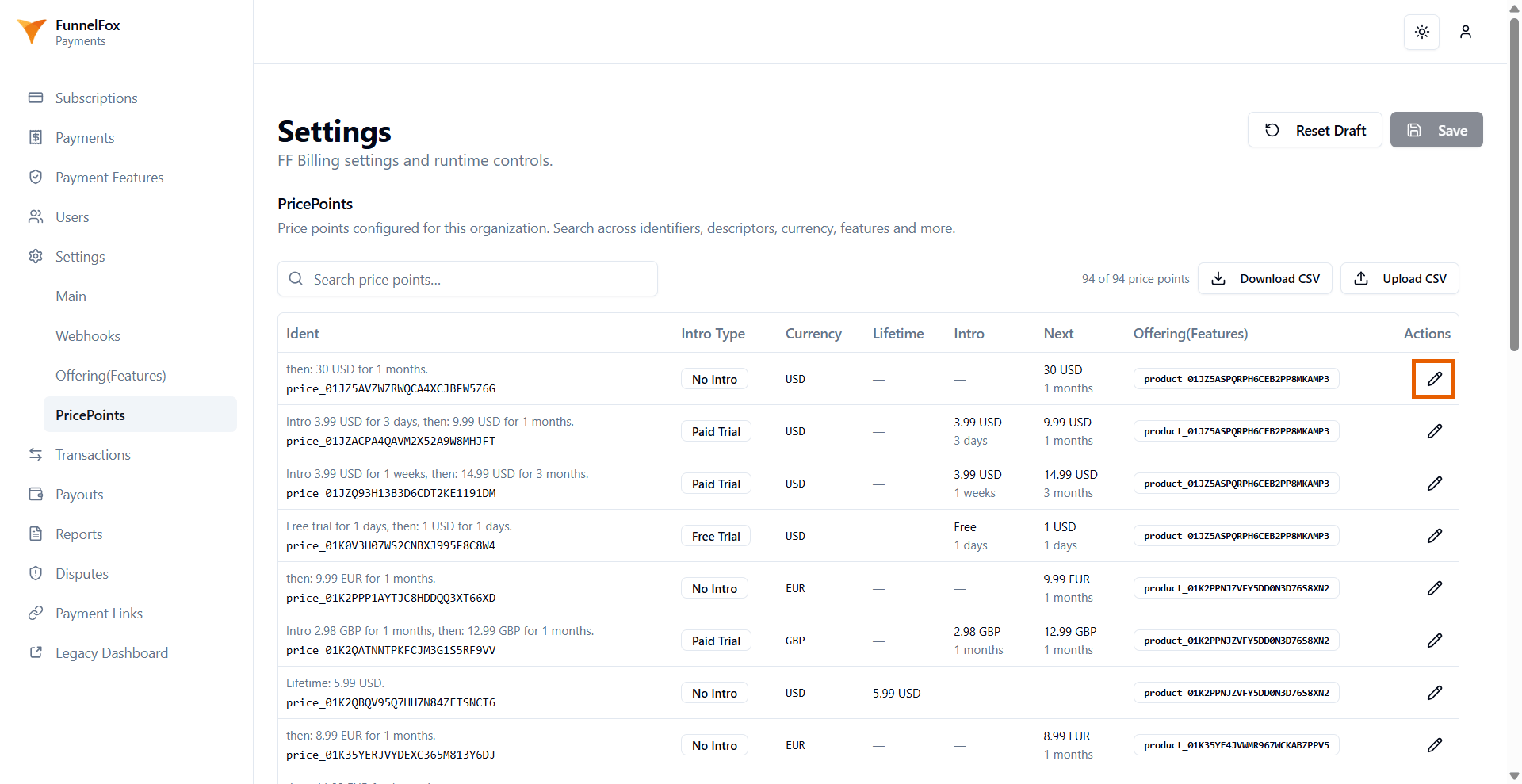This screenshot has height=784, width=1522.
Task: Toggle the light/dark theme sun icon
Action: pos(1421,32)
